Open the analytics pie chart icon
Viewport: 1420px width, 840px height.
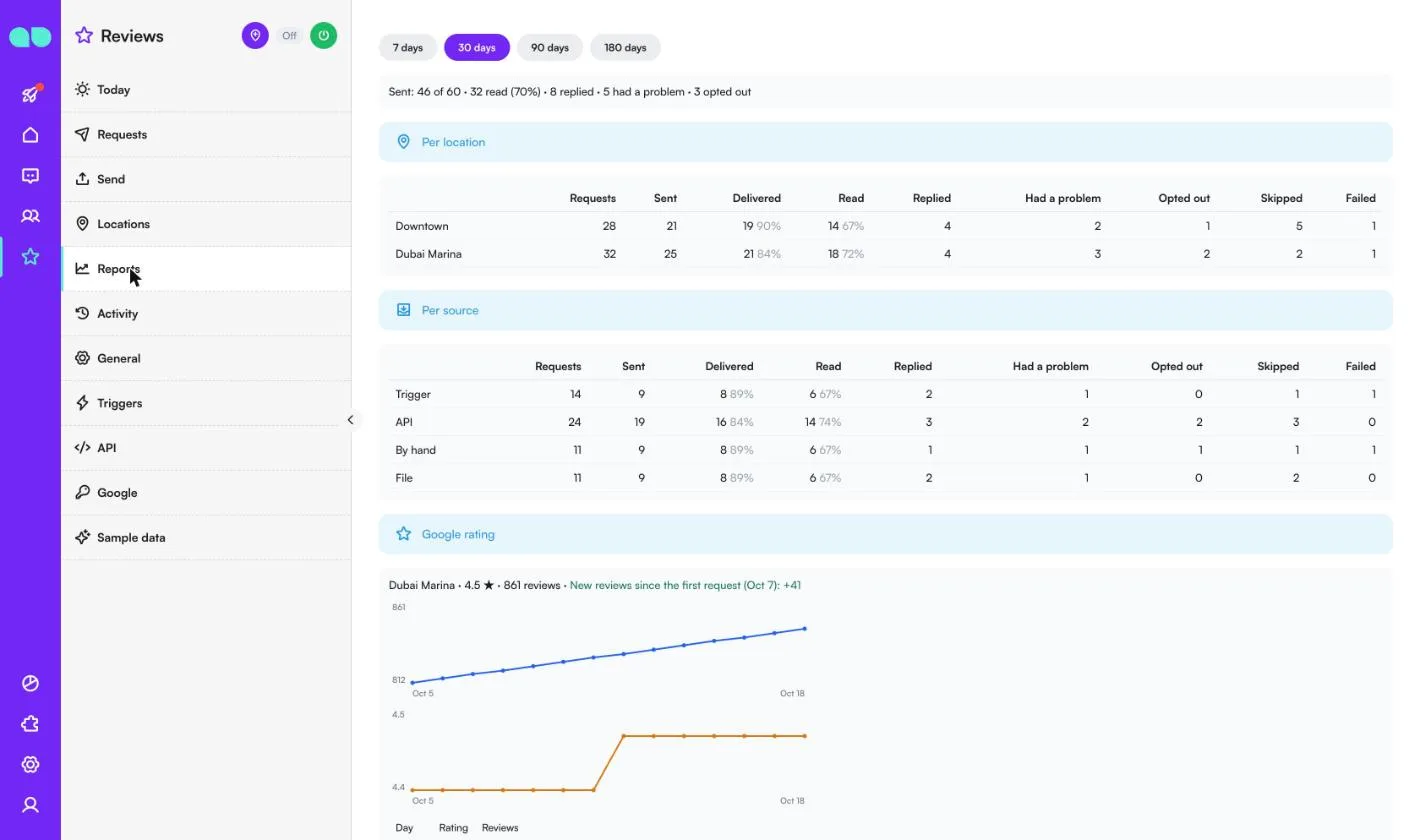tap(30, 683)
